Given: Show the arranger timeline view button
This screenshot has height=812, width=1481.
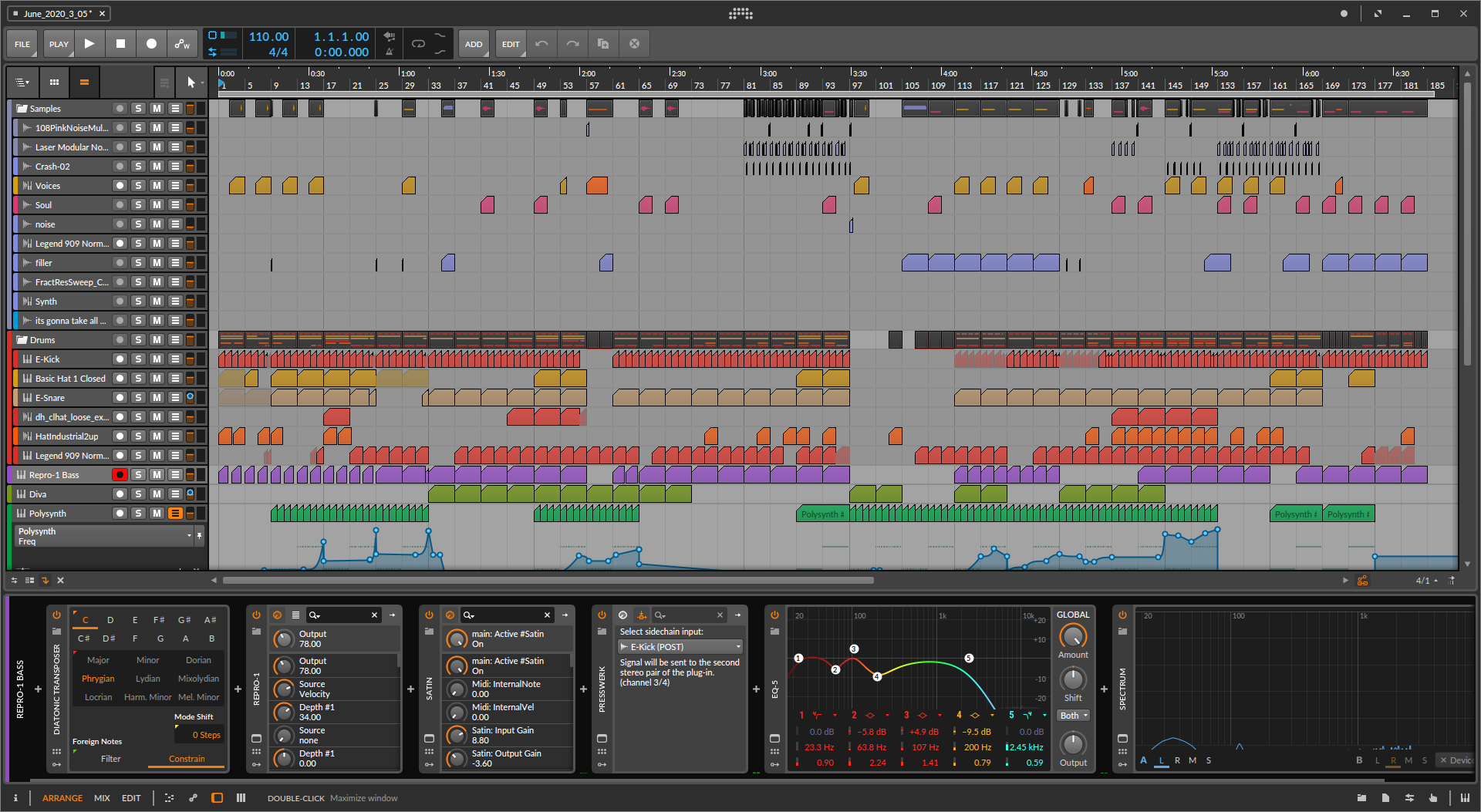Looking at the screenshot, I should click(x=84, y=82).
